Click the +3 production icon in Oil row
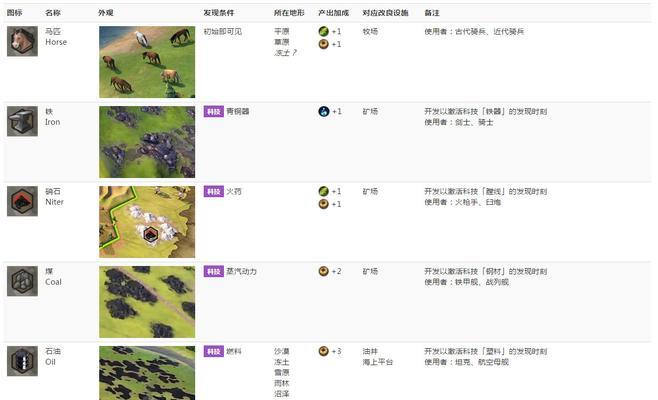658x400 pixels. coord(323,351)
